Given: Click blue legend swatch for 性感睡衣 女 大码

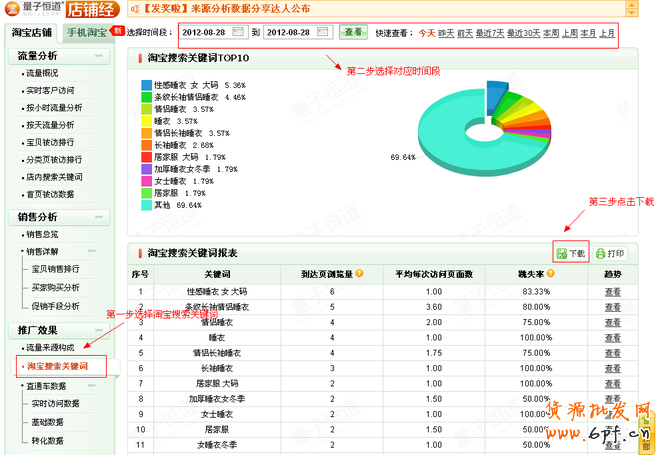Looking at the screenshot, I should [x=146, y=85].
